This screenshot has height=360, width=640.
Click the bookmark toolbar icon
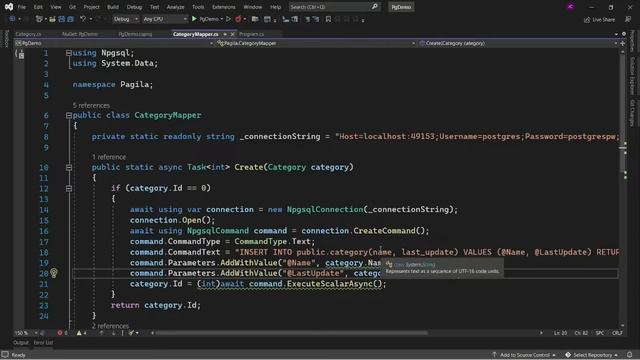[328, 19]
